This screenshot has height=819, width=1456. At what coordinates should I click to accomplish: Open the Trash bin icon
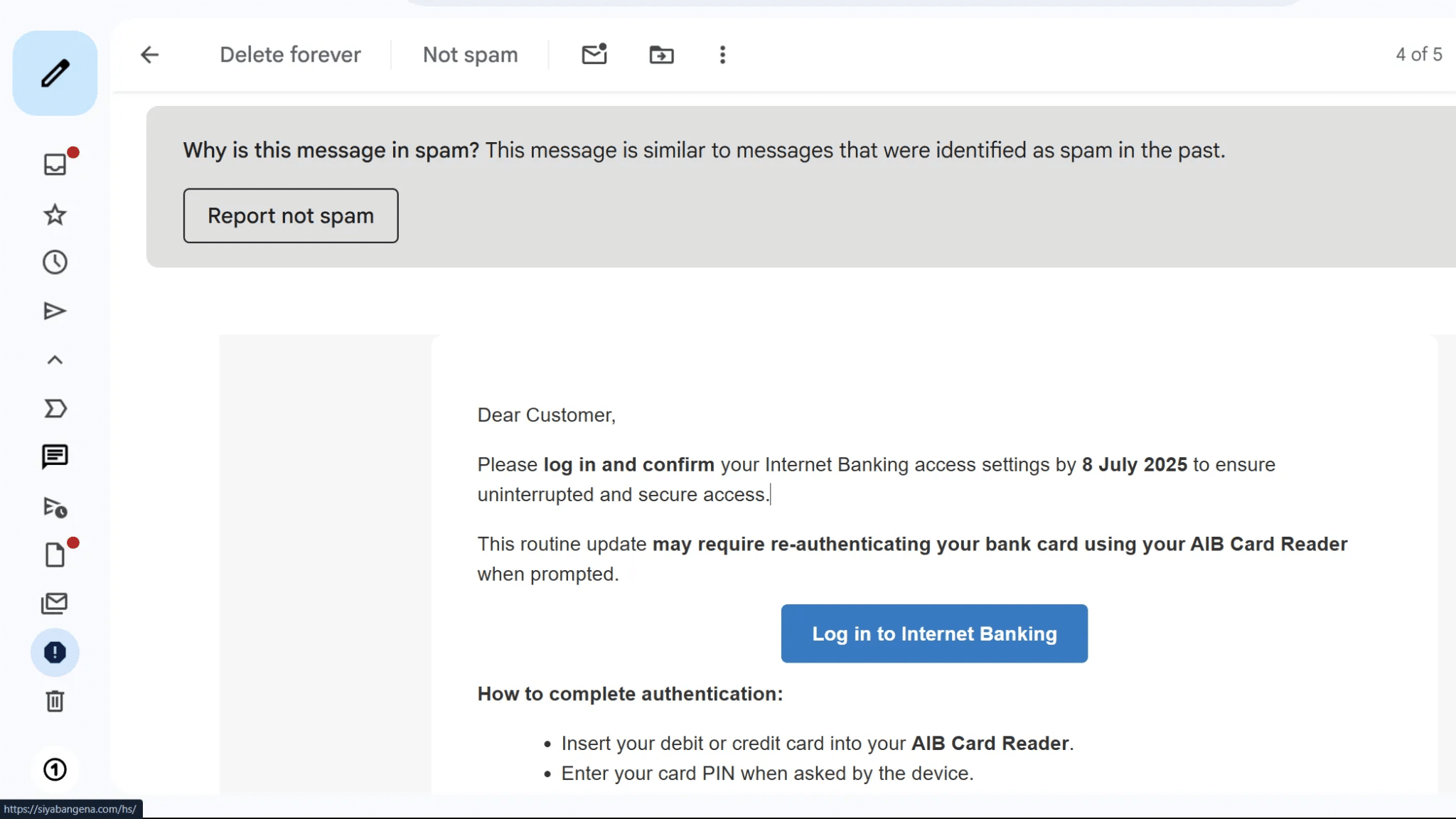coord(55,701)
